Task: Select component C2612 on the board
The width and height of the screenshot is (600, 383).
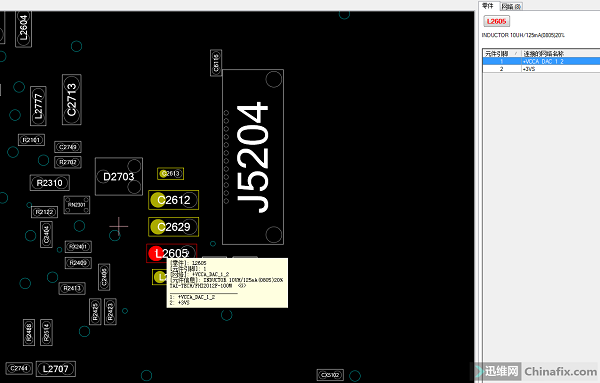Action: pos(173,200)
